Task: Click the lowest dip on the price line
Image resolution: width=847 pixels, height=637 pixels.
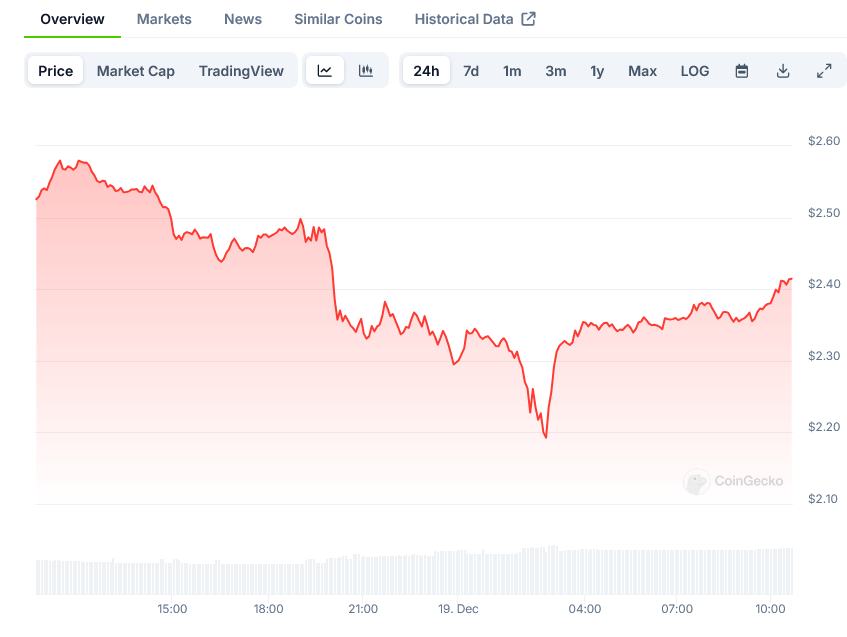Action: (x=546, y=437)
